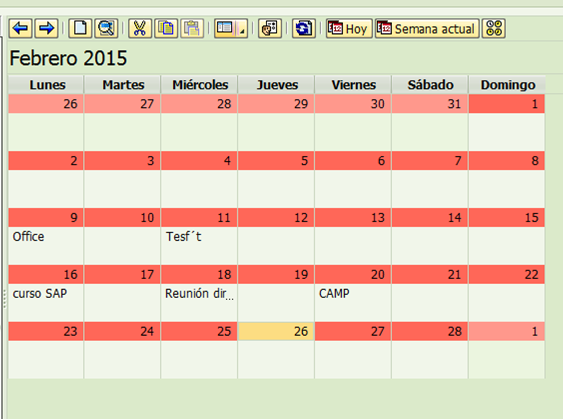Go forward with the right arrow icon
The width and height of the screenshot is (563, 419).
(46, 28)
